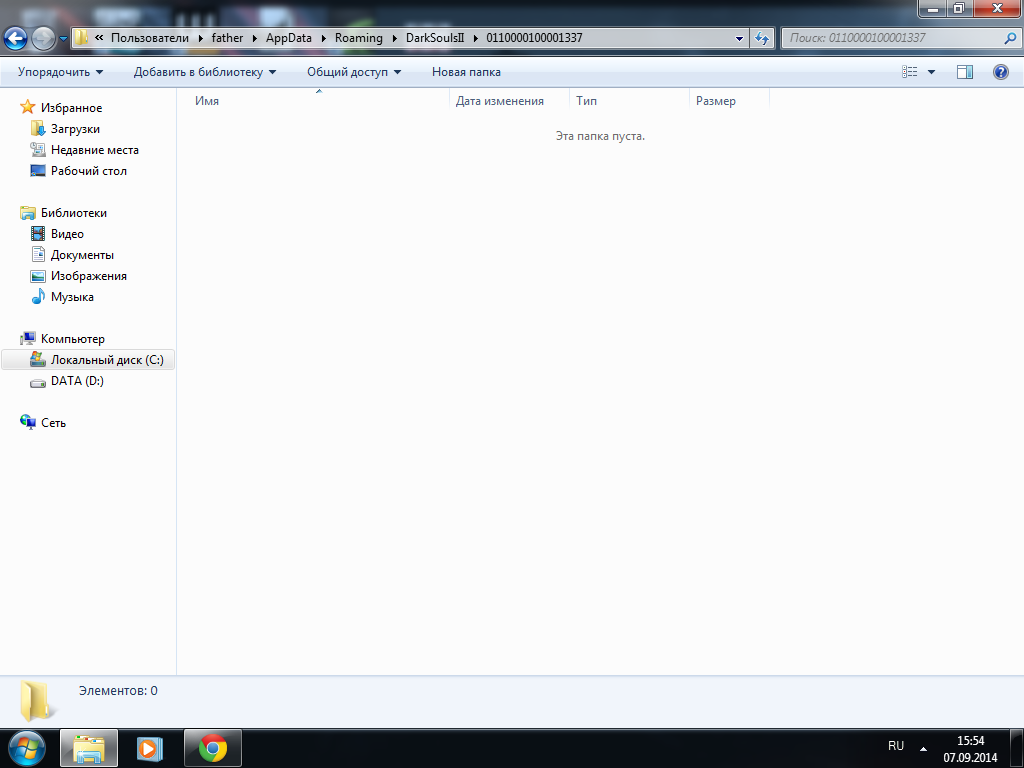Open the Упорядочить menu
The height and width of the screenshot is (768, 1024).
[60, 72]
